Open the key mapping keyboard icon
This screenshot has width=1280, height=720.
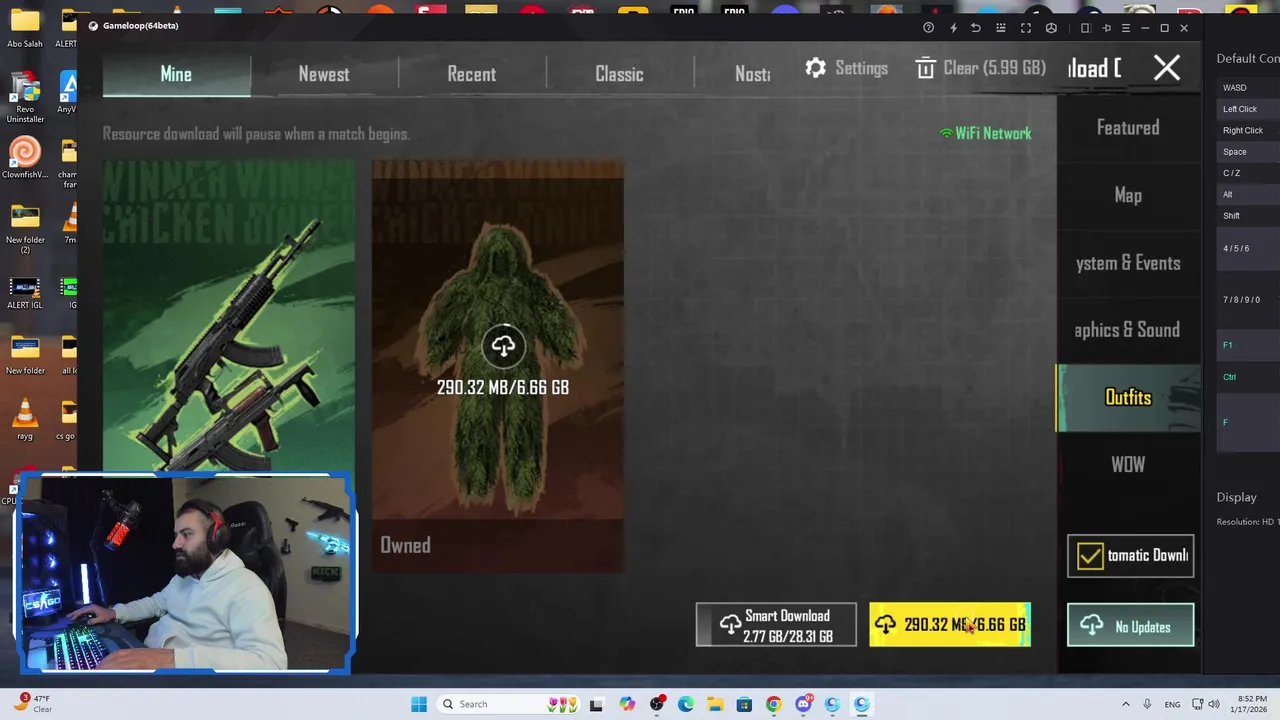tap(1001, 28)
